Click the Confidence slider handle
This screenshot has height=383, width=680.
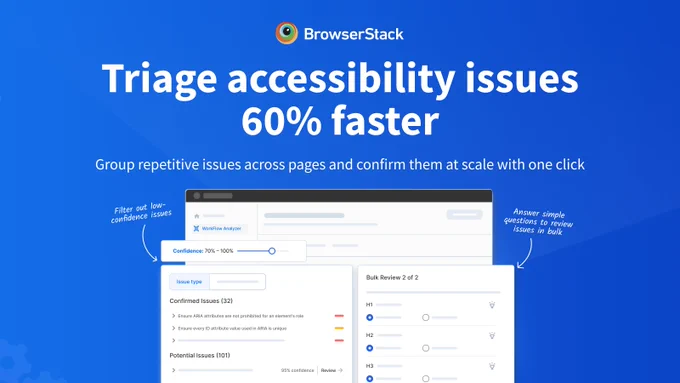tap(272, 251)
